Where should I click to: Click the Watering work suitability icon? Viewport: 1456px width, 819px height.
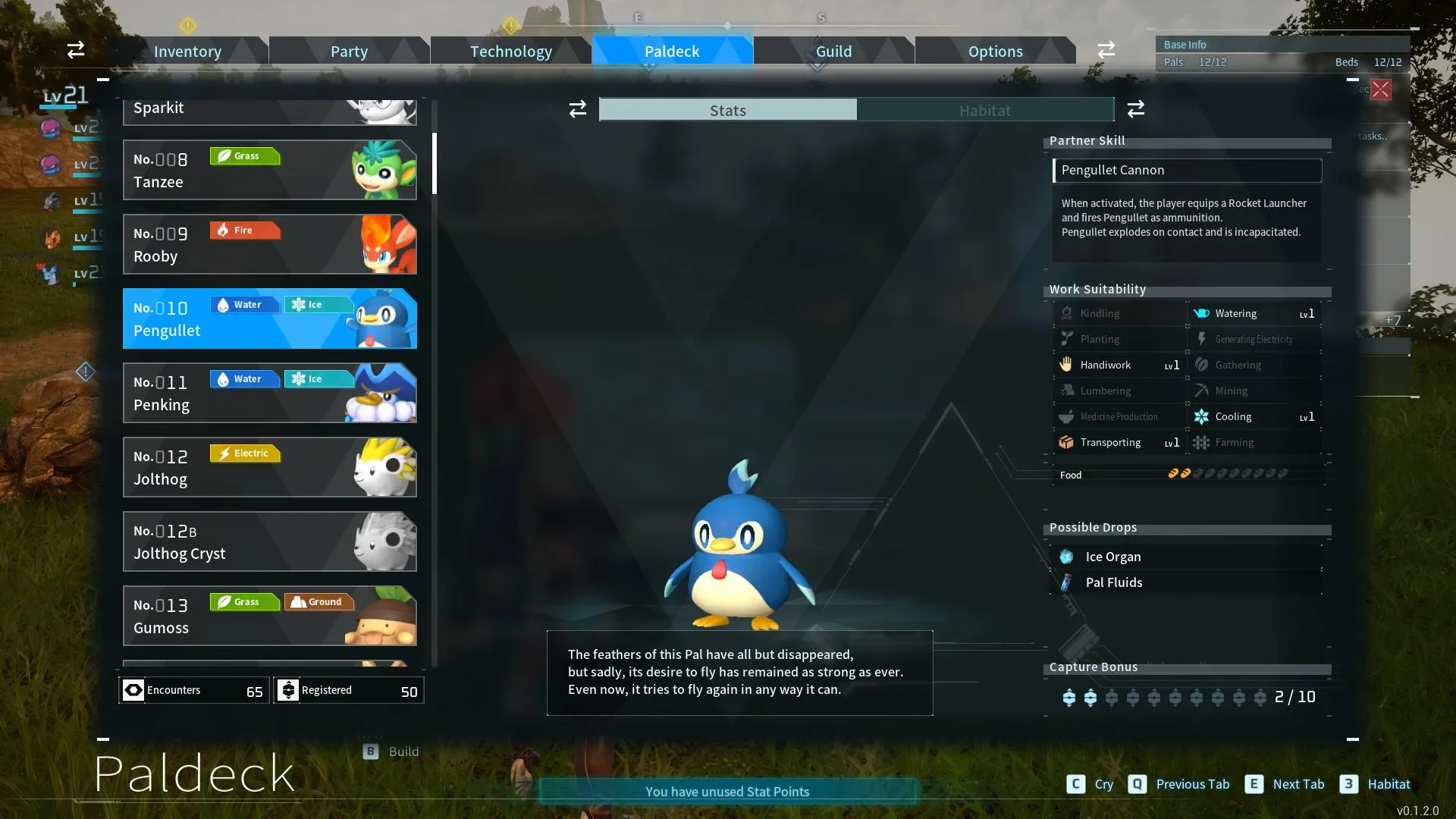tap(1201, 313)
